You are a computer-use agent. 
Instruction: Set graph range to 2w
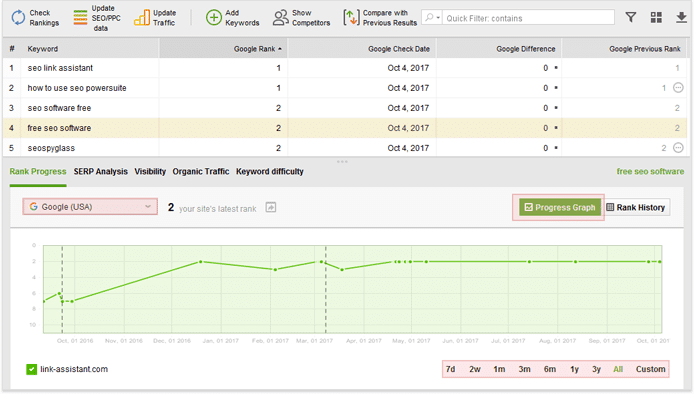[x=475, y=369]
